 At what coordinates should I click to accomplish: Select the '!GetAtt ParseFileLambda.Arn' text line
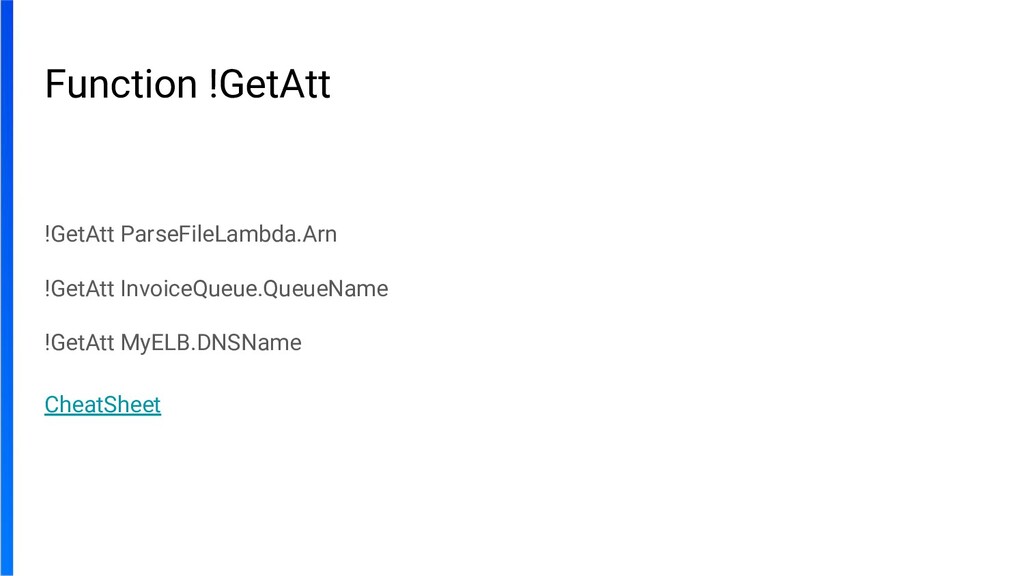pyautogui.click(x=190, y=235)
